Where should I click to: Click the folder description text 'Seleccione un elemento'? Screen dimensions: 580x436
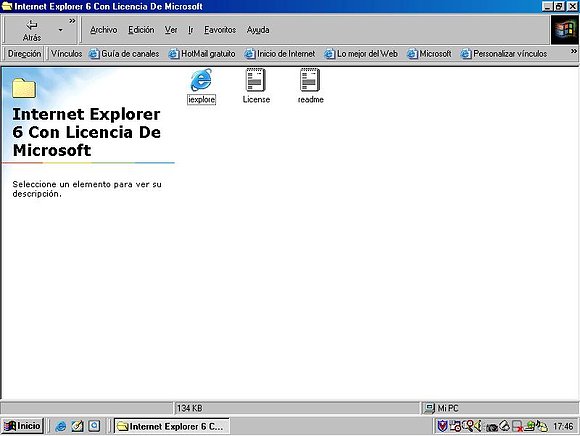(87, 189)
